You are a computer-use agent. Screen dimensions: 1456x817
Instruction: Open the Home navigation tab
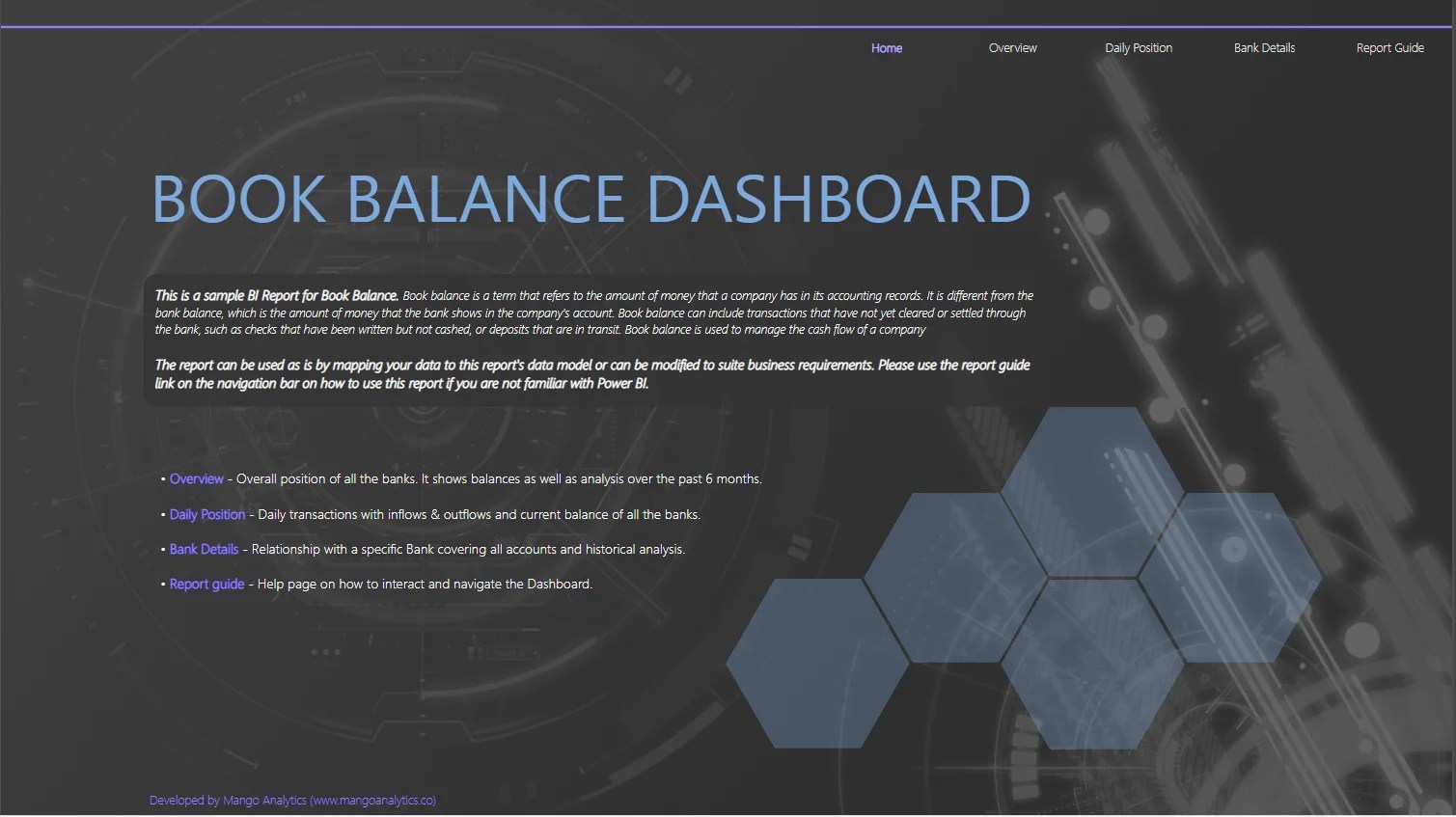pyautogui.click(x=887, y=48)
